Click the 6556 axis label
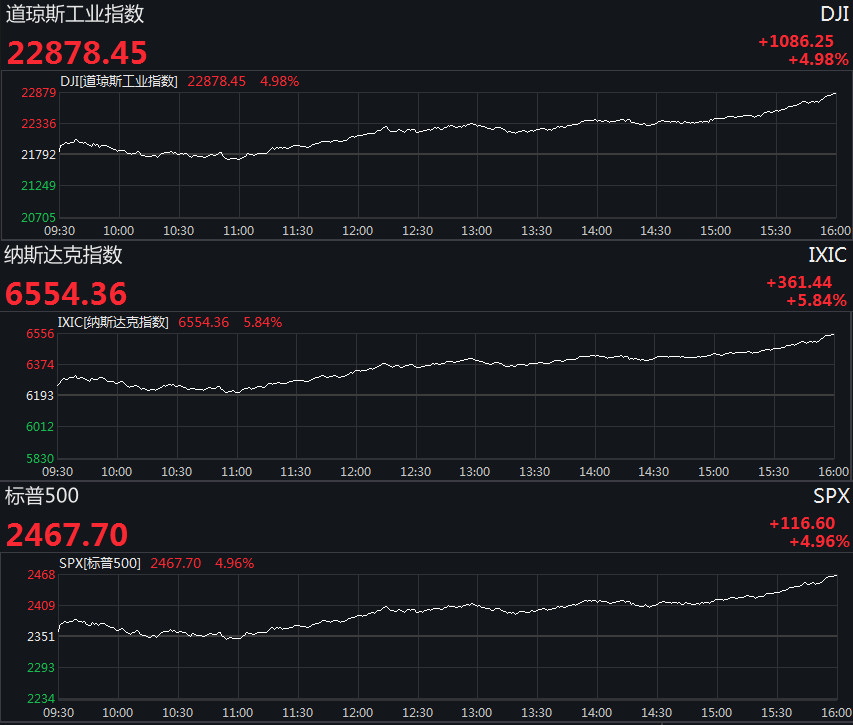The width and height of the screenshot is (853, 725). coord(40,334)
